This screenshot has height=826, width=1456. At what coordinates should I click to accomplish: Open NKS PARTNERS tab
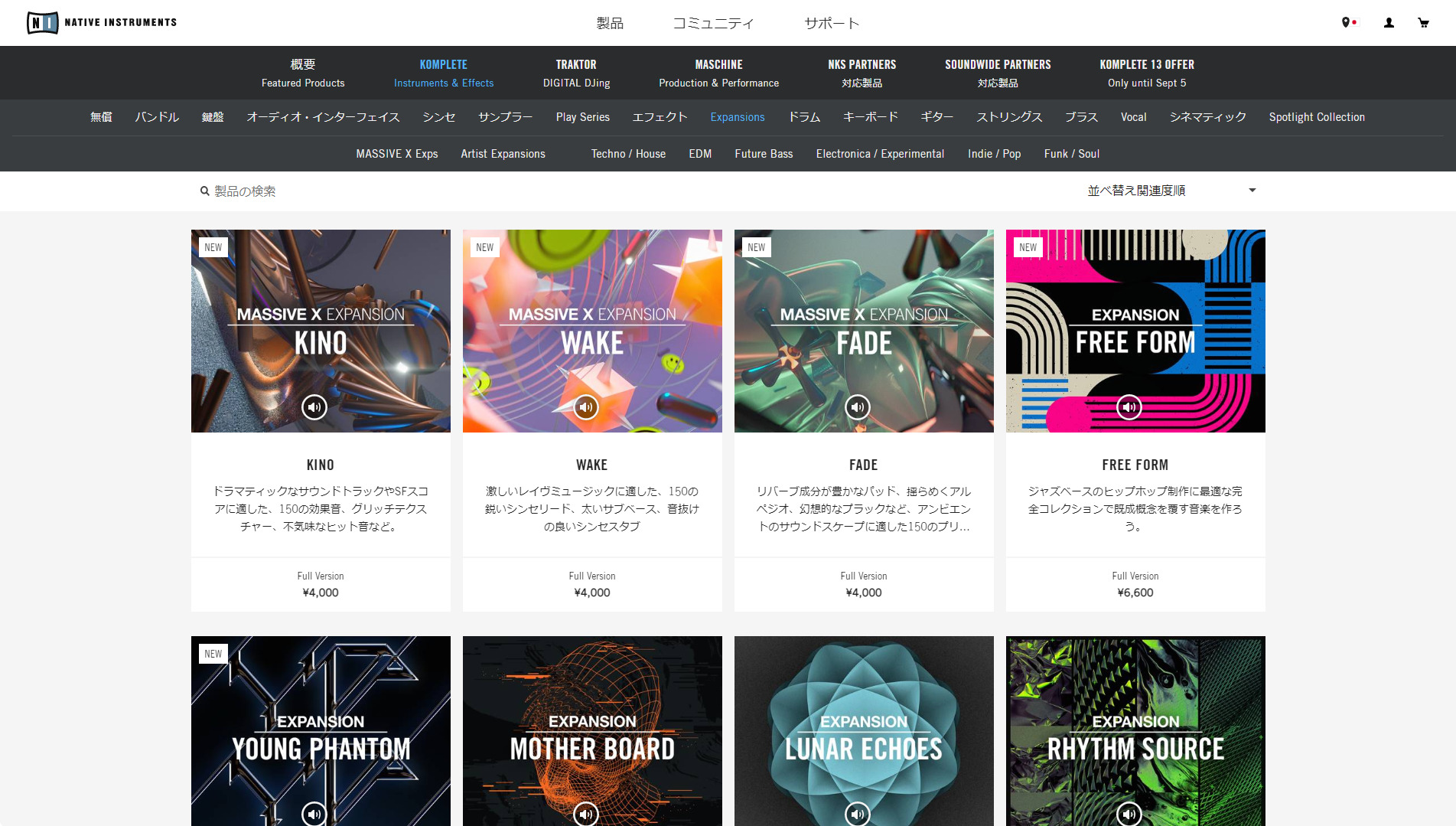pos(862,73)
